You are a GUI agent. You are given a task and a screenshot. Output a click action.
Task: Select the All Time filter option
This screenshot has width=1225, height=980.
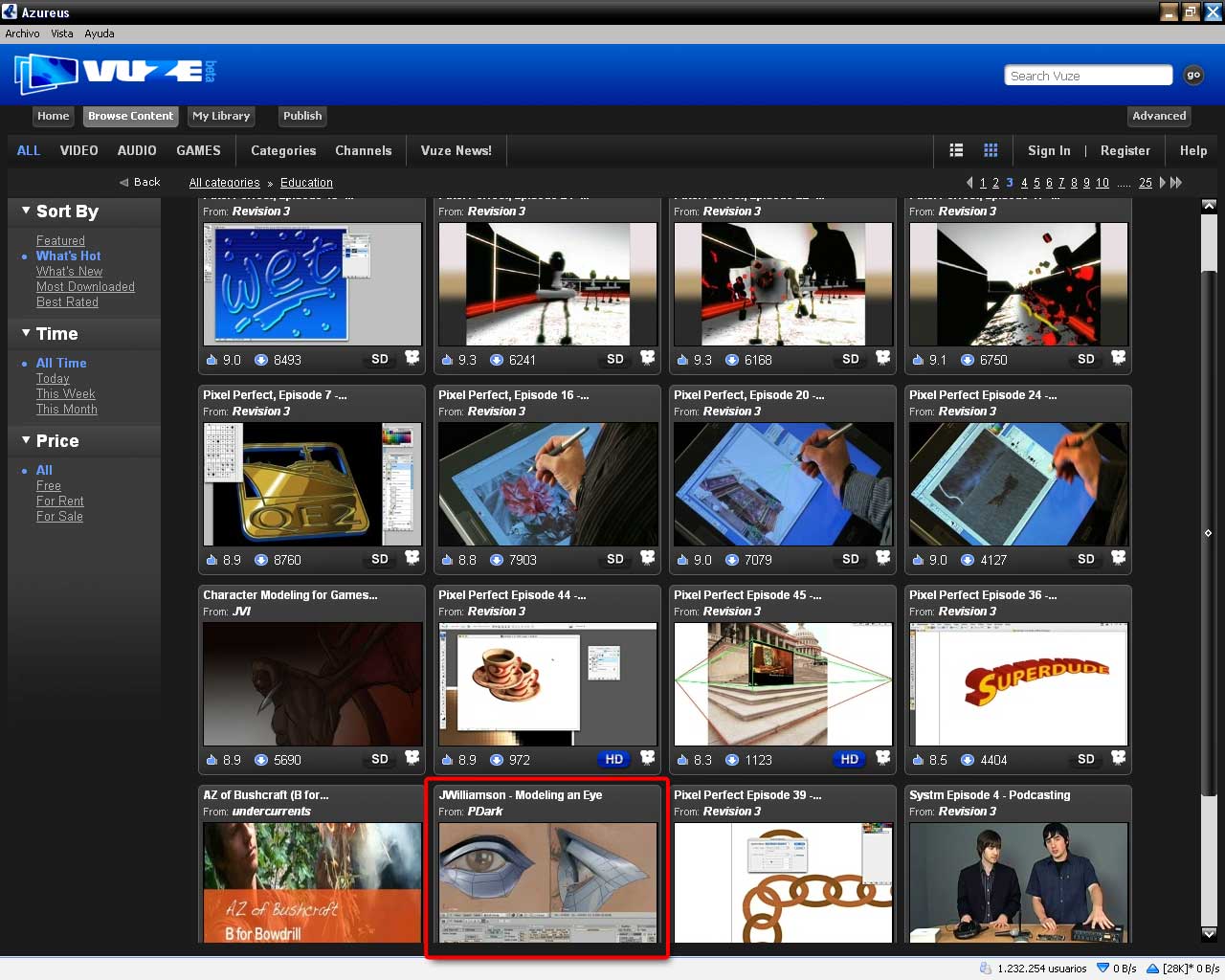coord(61,364)
